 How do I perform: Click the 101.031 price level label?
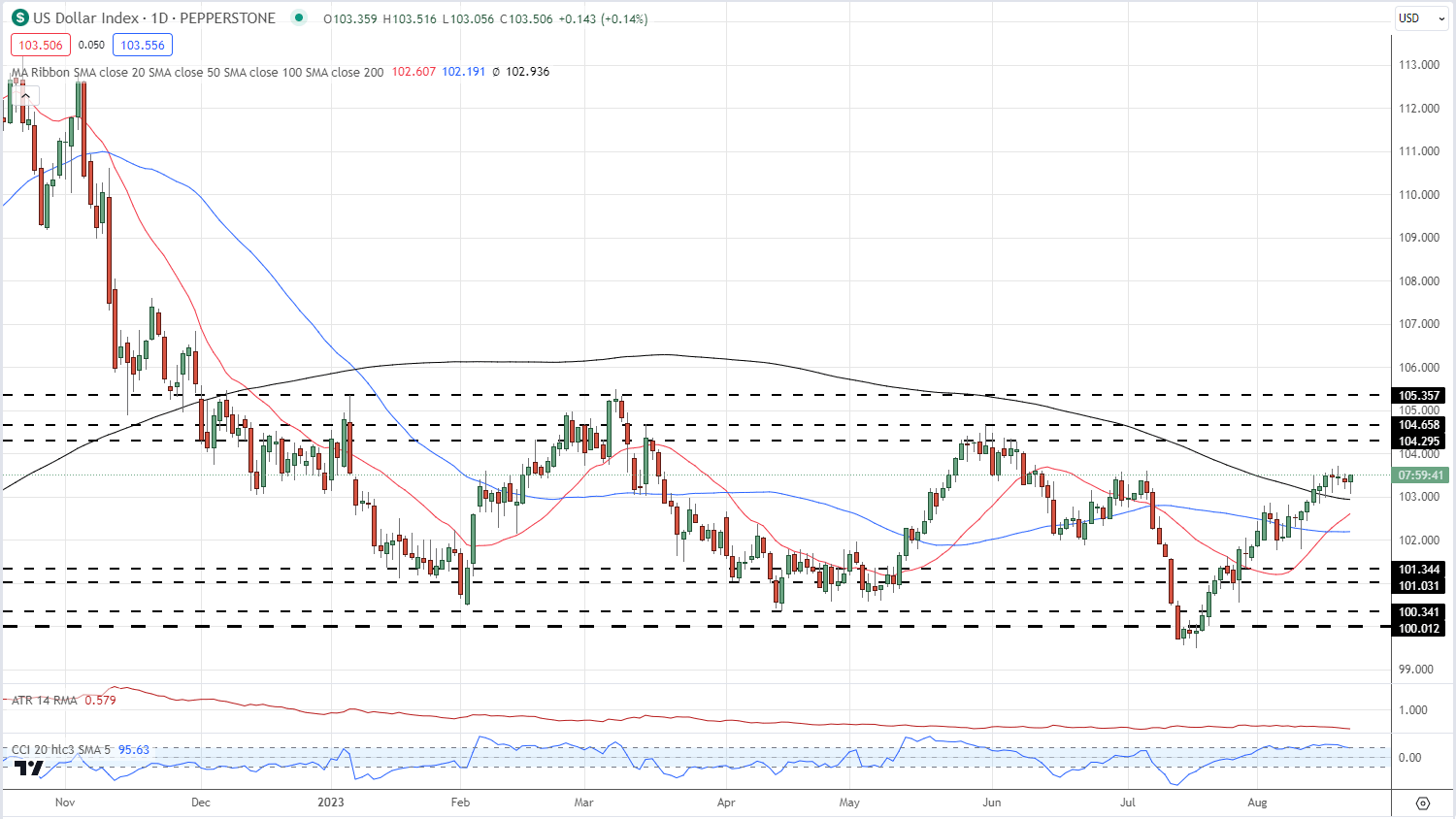[x=1419, y=586]
